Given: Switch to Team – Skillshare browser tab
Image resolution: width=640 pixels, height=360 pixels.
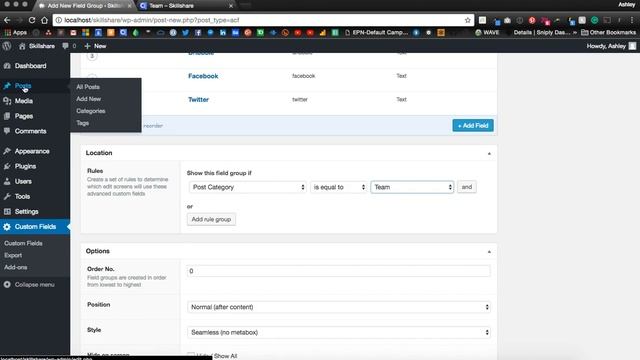Looking at the screenshot, I should tap(187, 6).
